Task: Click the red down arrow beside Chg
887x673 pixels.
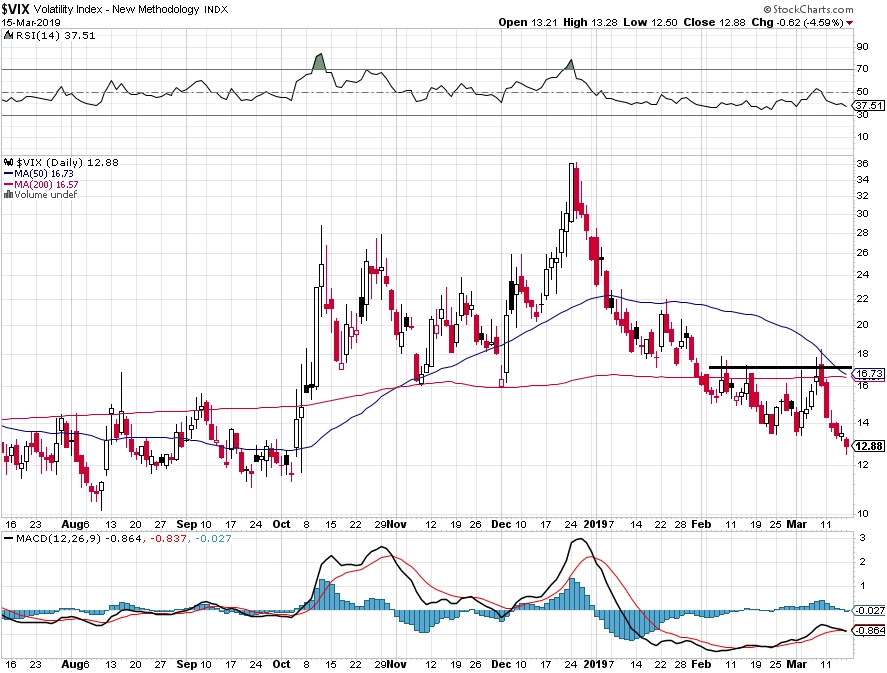Action: (850, 23)
